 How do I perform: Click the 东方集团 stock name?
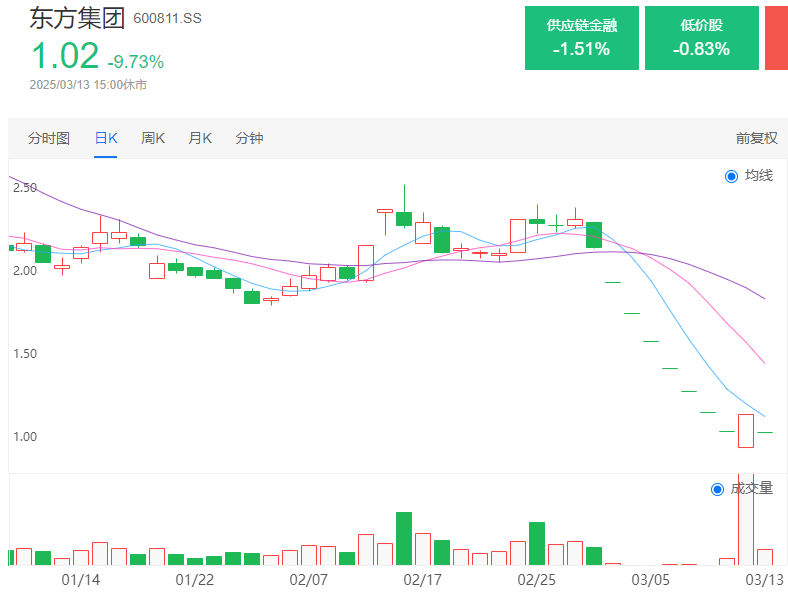(x=77, y=18)
